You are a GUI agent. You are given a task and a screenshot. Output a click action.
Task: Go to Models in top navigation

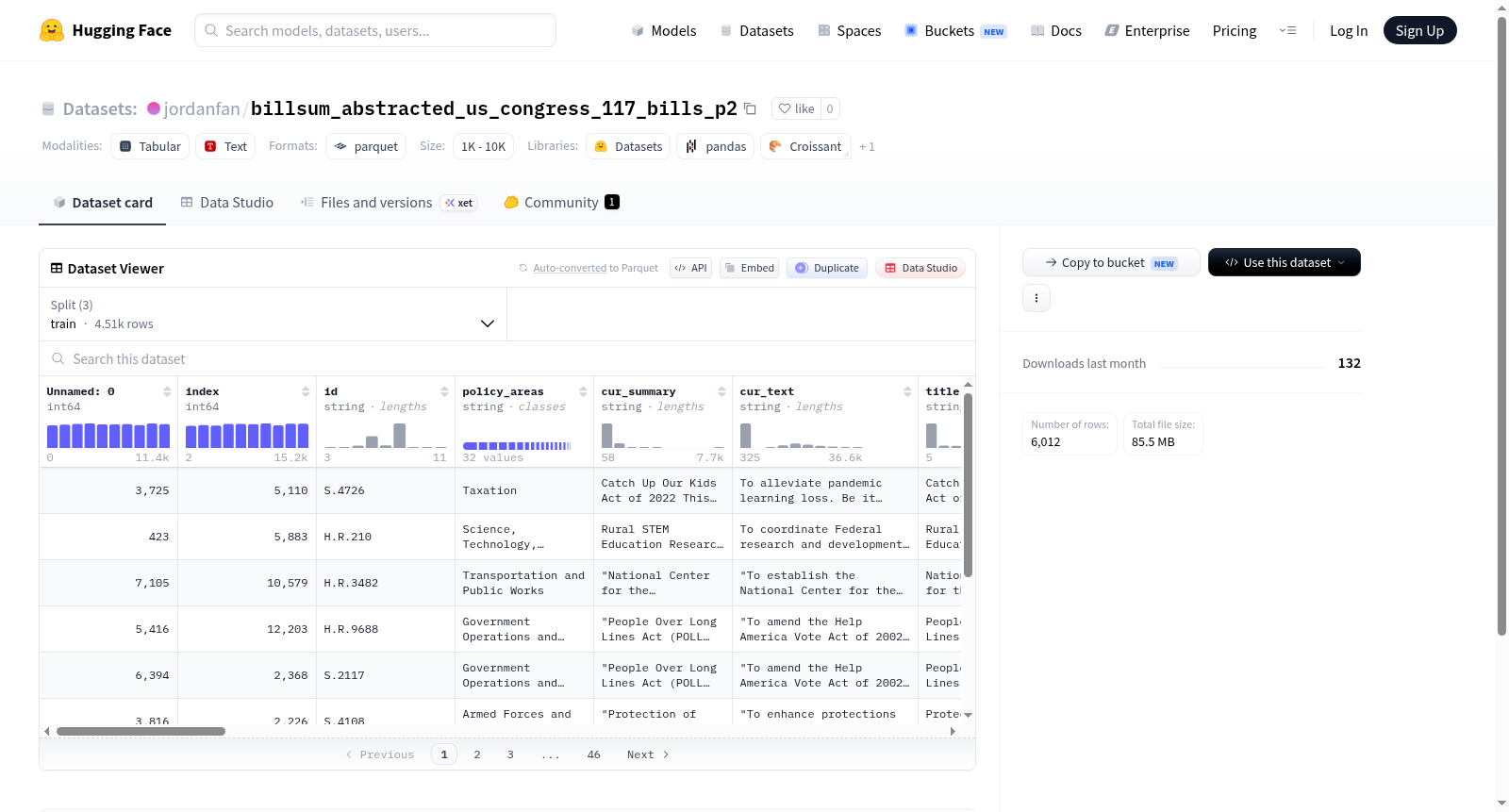click(663, 30)
